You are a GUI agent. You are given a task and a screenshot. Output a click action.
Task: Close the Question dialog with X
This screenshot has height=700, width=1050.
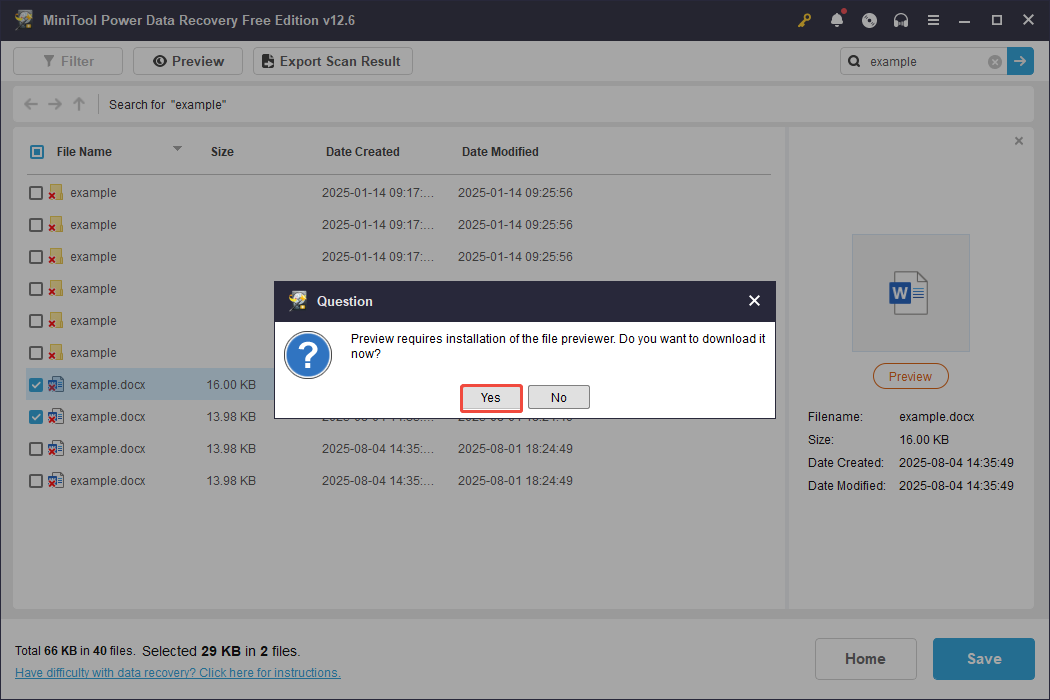754,301
